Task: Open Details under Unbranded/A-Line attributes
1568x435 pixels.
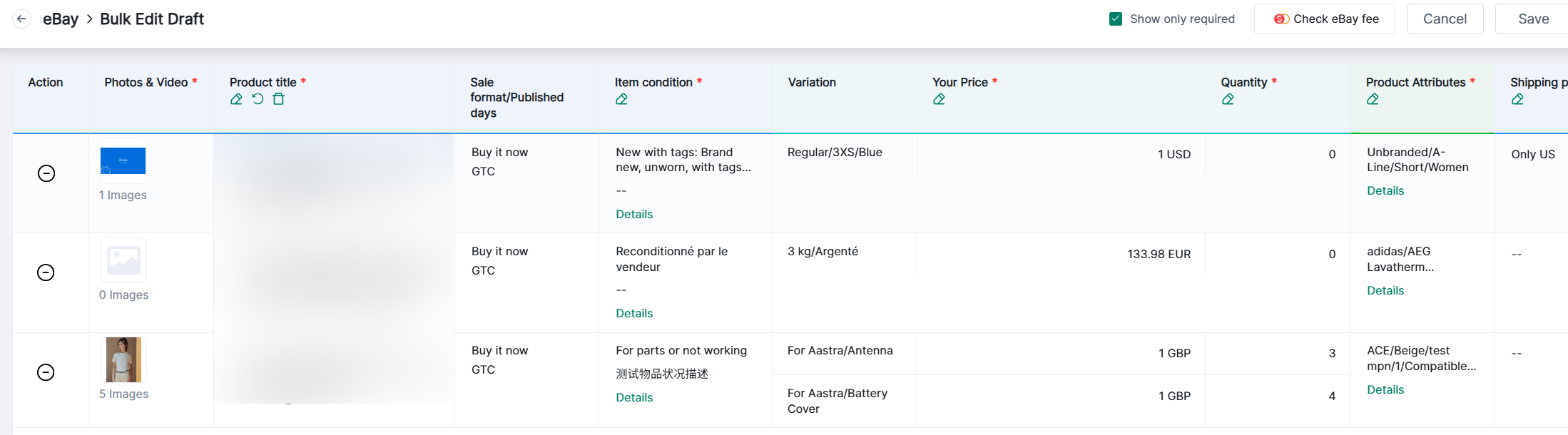Action: click(1385, 190)
